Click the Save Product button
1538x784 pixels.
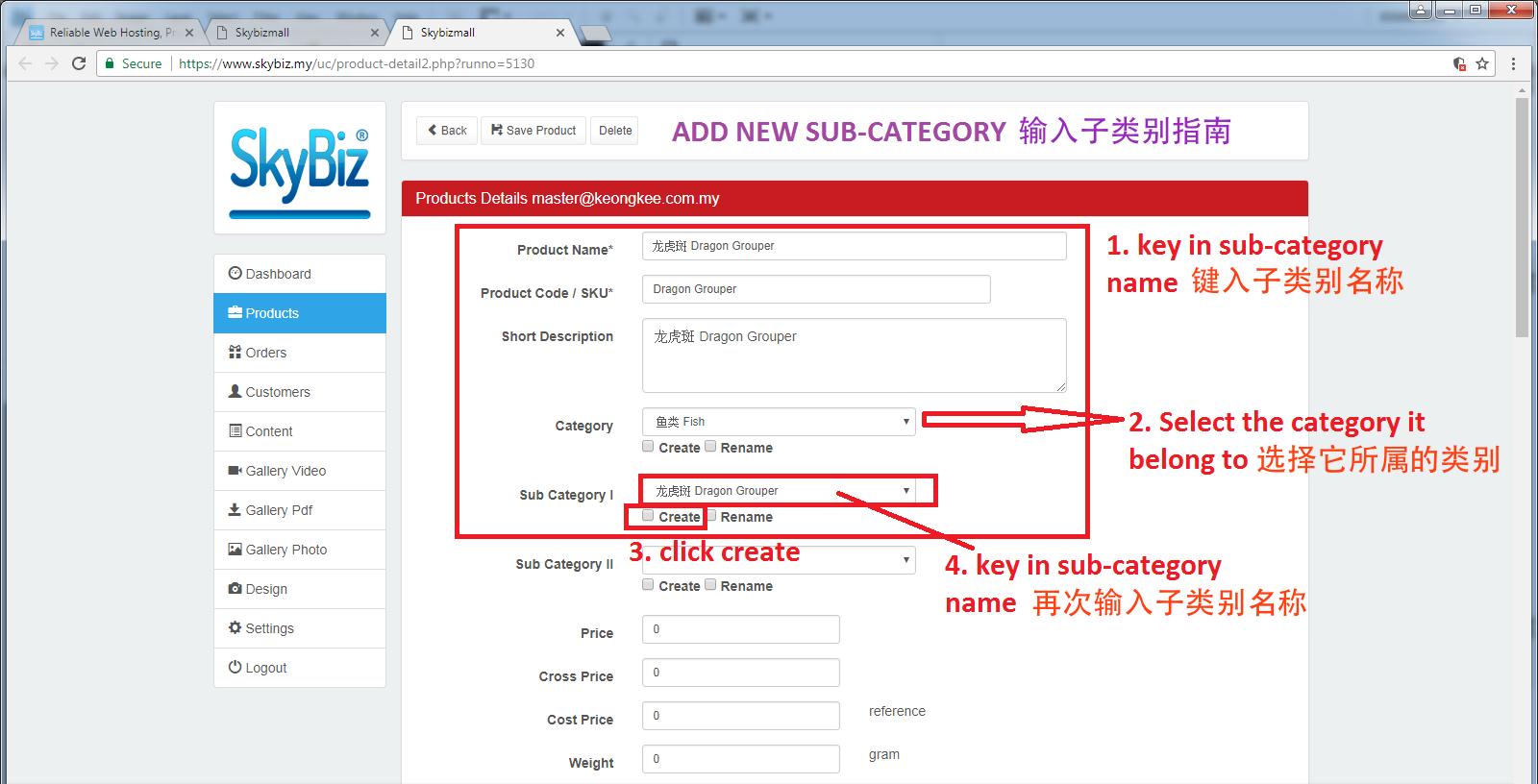coord(533,131)
